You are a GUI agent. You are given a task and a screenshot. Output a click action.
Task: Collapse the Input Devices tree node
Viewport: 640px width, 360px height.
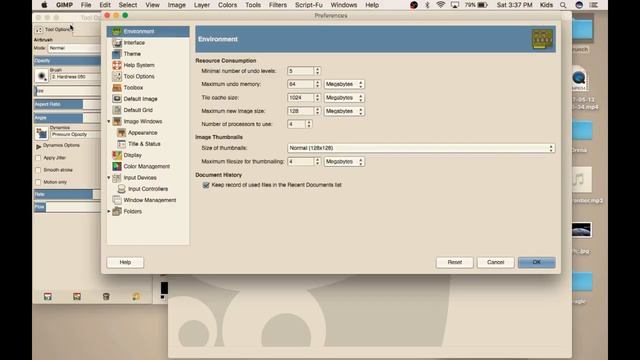click(109, 178)
